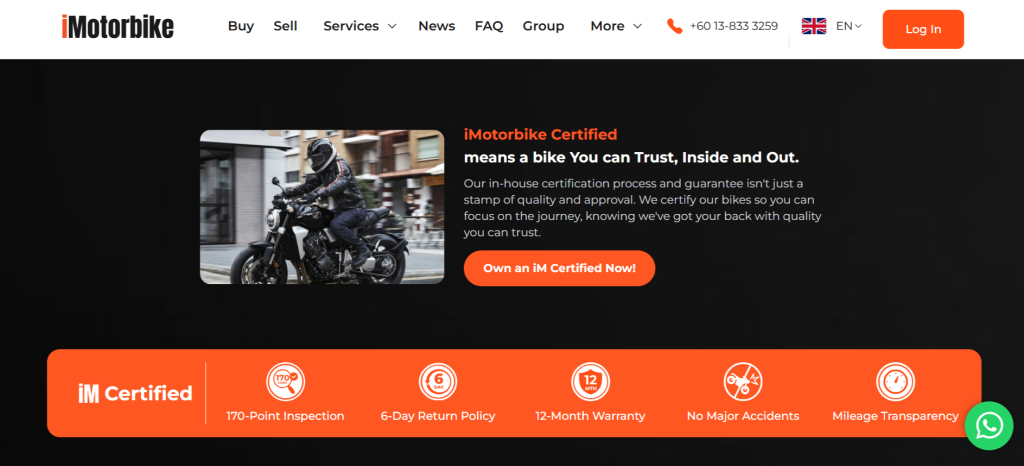
Task: Open the Buy menu item
Action: click(x=240, y=26)
